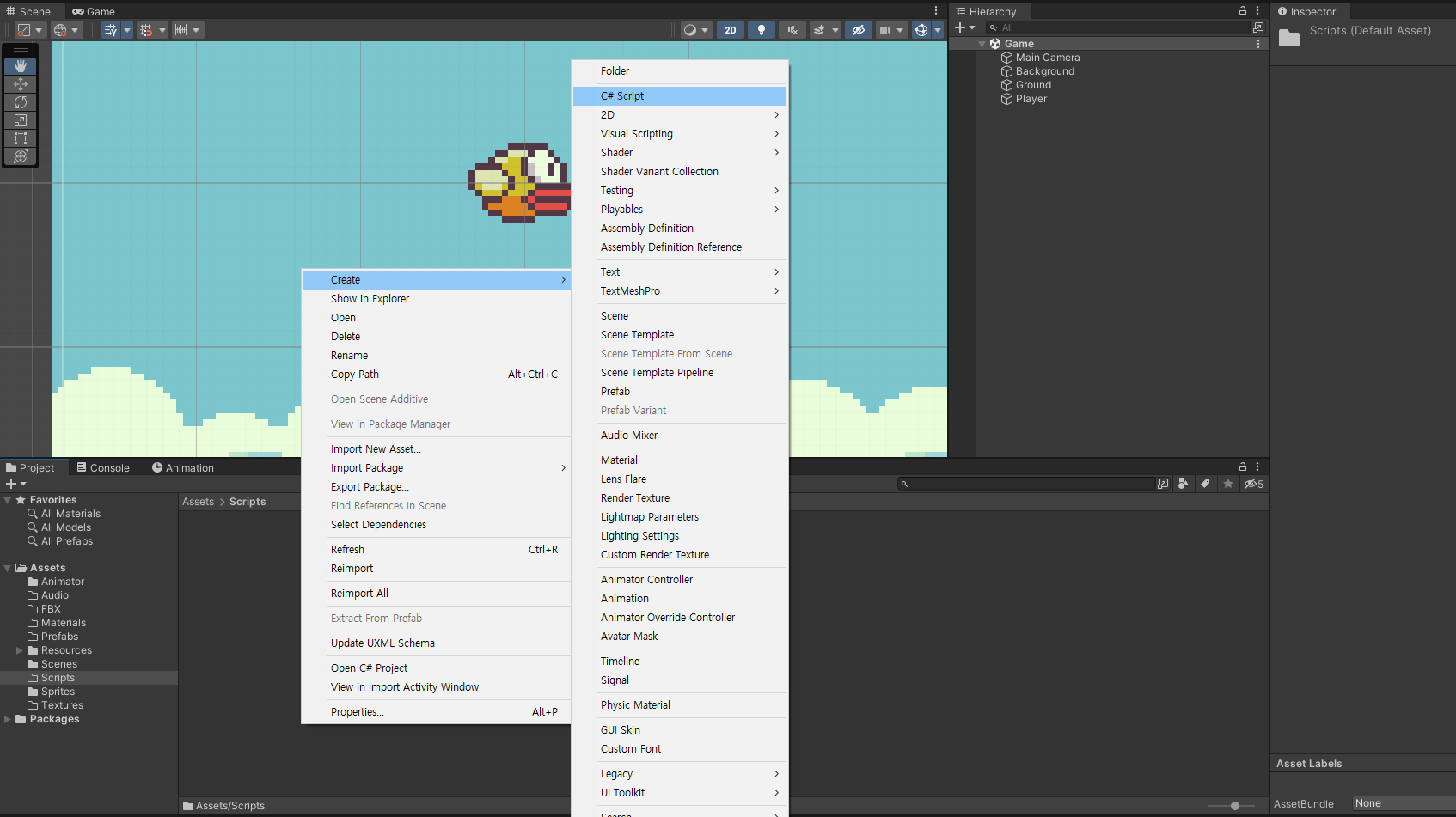1456x817 pixels.
Task: Choose Folder from Create submenu
Action: coord(680,71)
